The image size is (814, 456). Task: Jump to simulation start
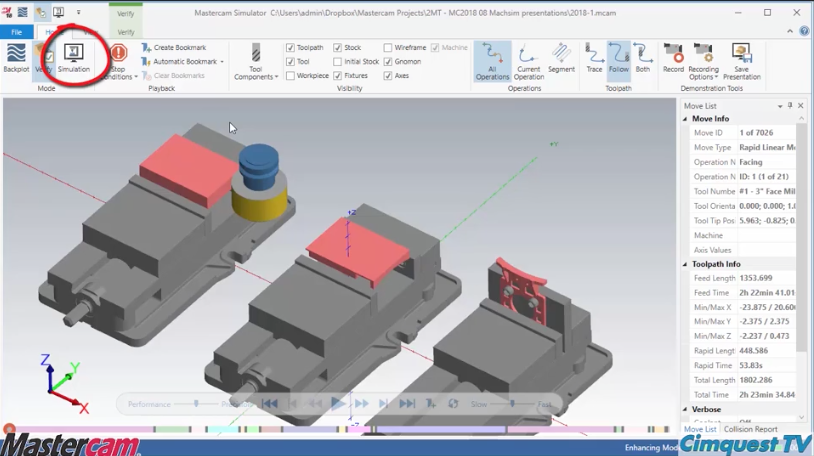[x=269, y=404]
